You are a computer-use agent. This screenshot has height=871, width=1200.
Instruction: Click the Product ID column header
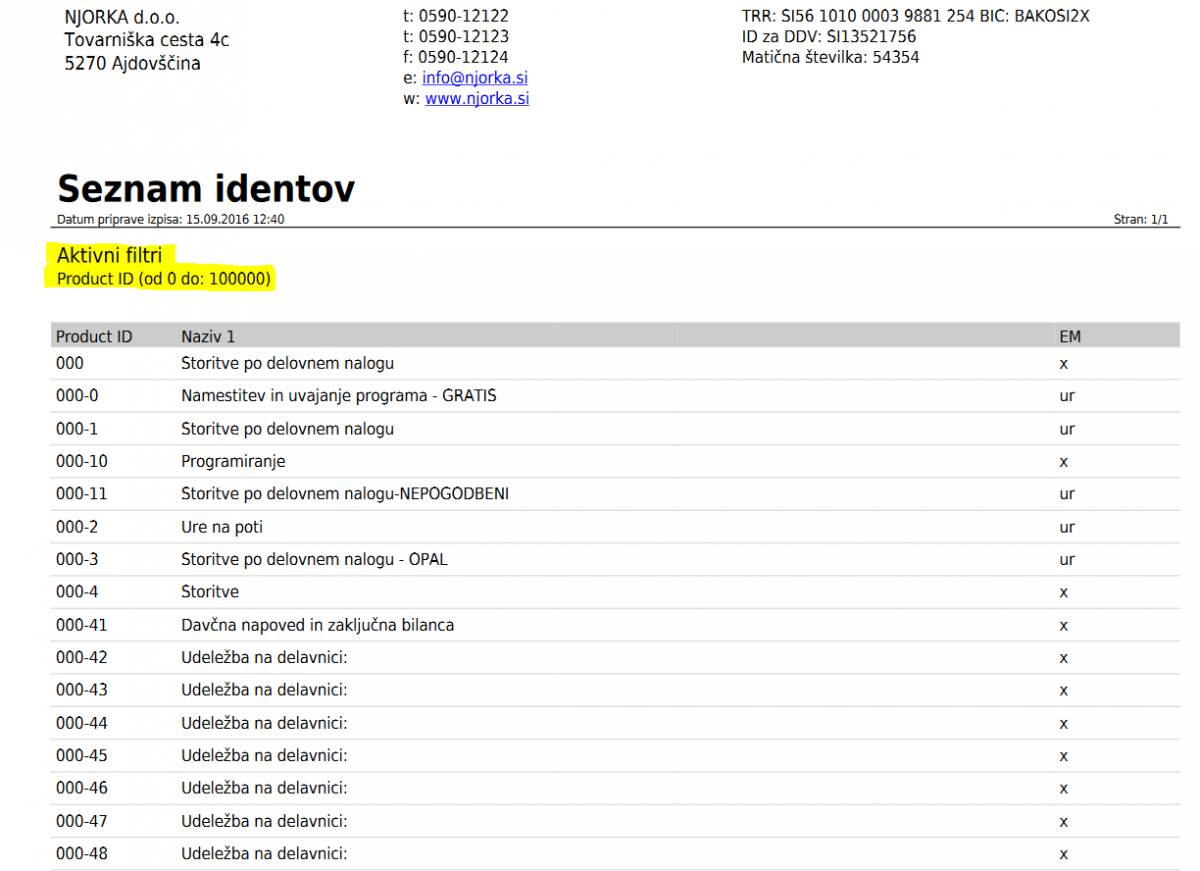click(x=94, y=337)
